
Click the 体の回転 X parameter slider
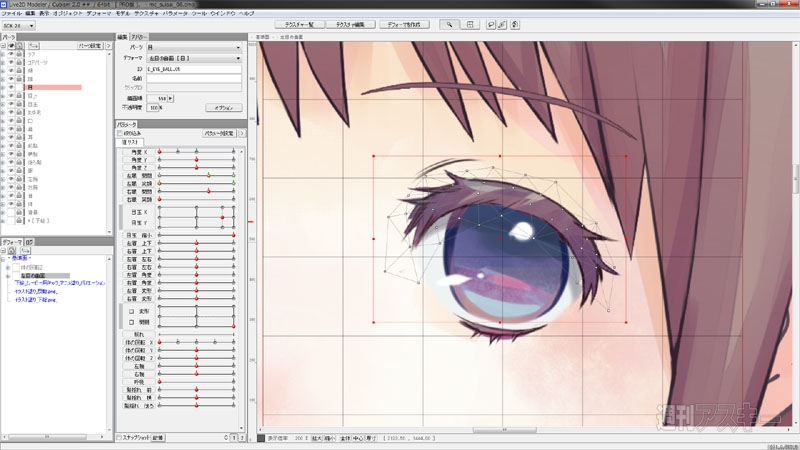[196, 342]
